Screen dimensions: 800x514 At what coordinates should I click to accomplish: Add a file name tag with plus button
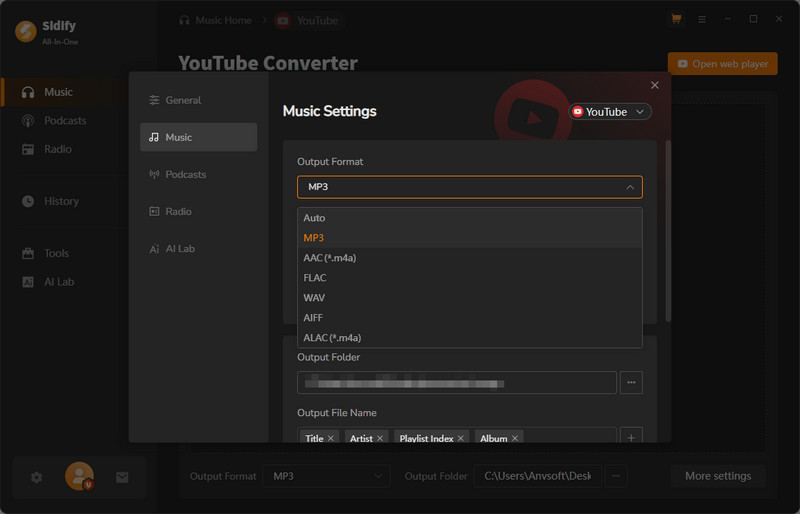(x=631, y=437)
